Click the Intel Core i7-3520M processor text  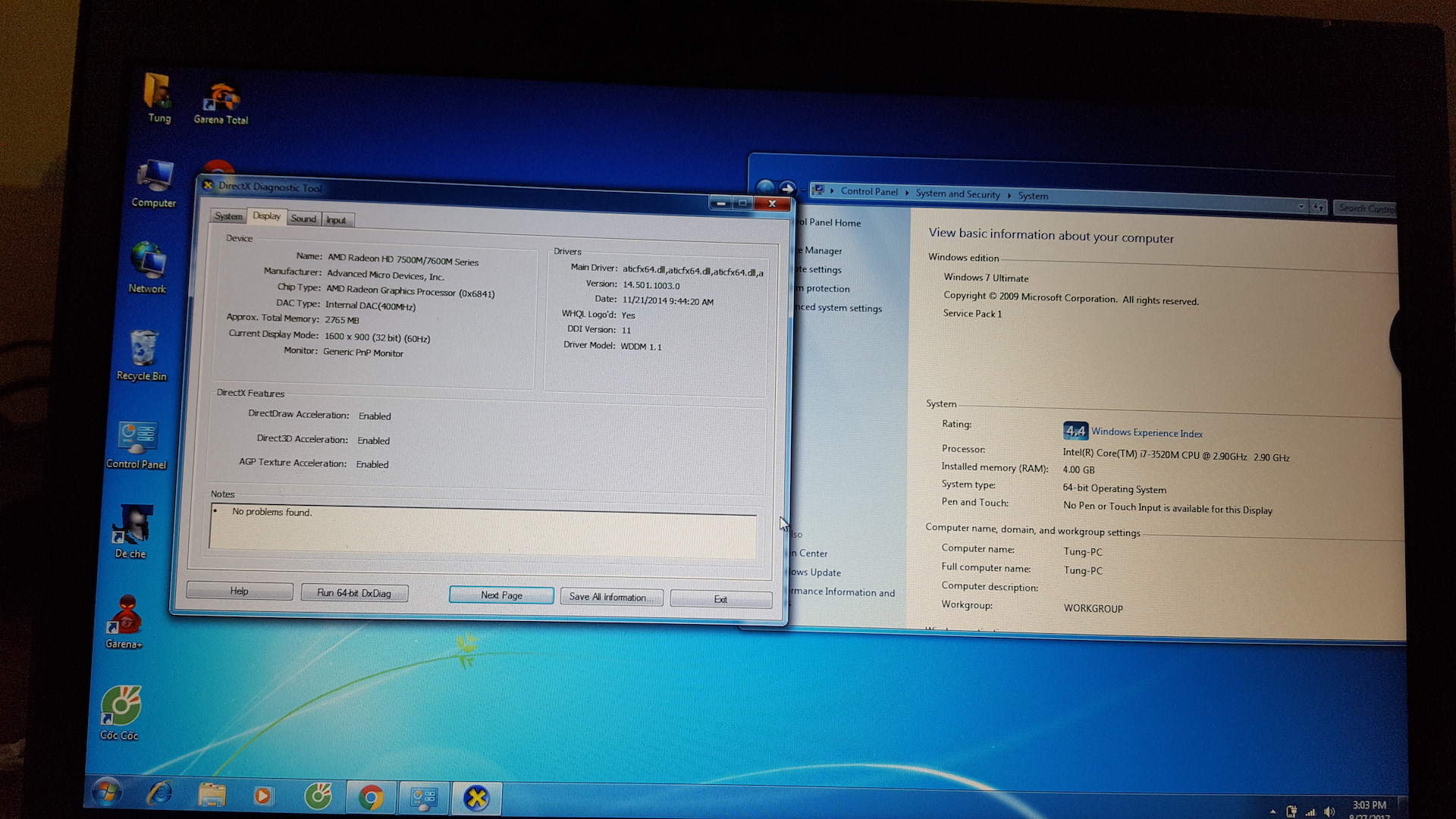[1176, 456]
